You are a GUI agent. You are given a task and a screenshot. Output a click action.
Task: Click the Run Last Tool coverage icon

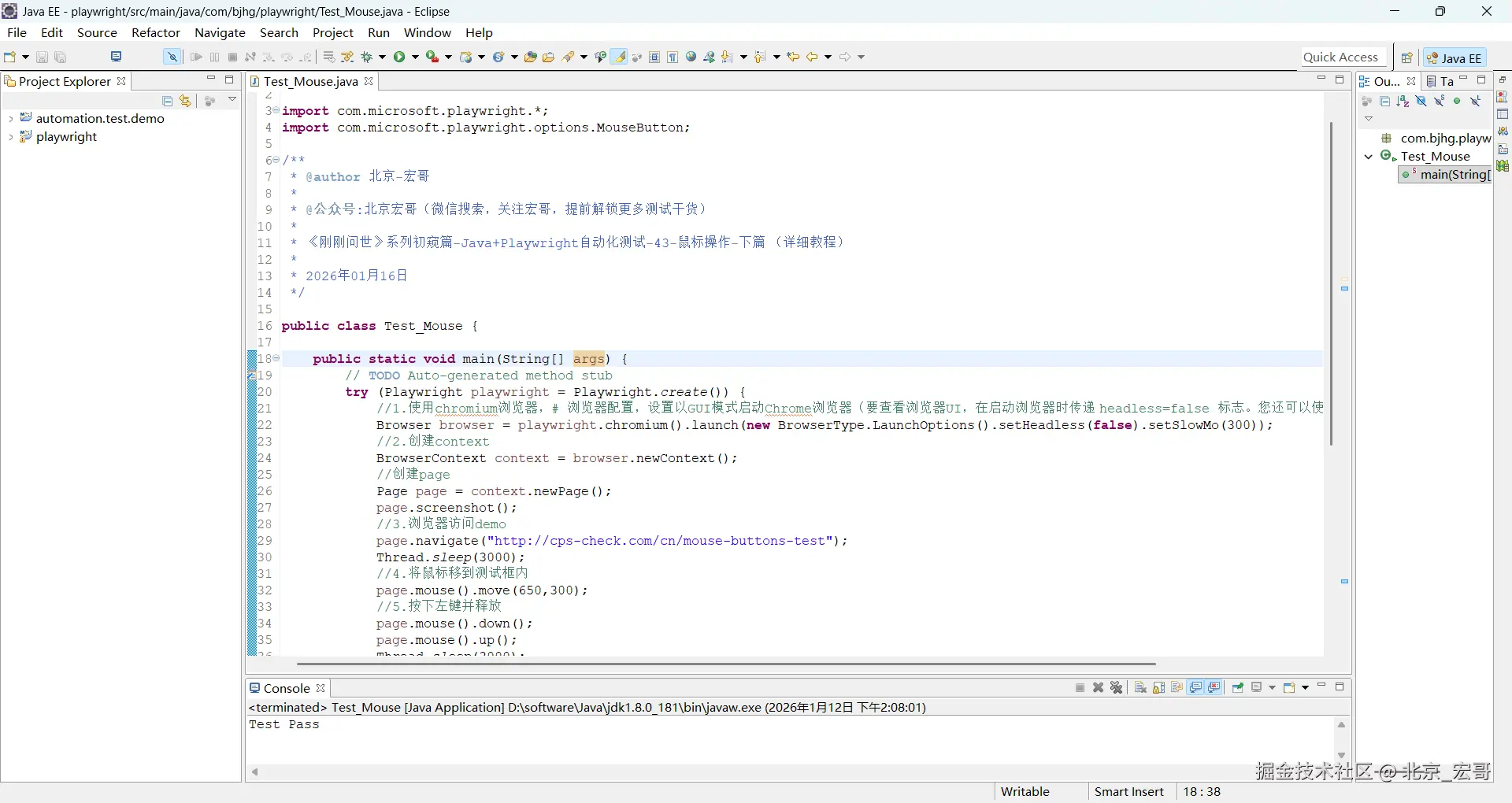click(x=433, y=57)
